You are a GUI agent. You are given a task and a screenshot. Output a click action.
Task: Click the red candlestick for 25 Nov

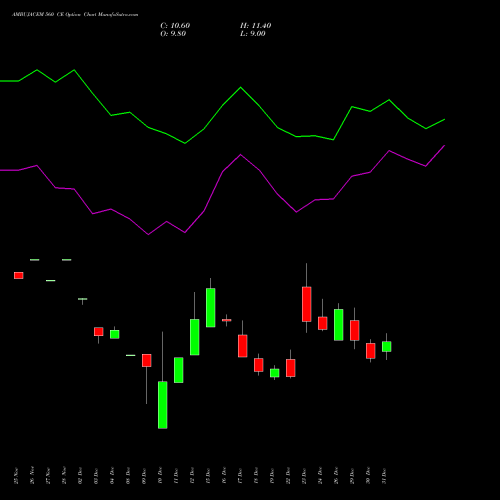pyautogui.click(x=19, y=275)
